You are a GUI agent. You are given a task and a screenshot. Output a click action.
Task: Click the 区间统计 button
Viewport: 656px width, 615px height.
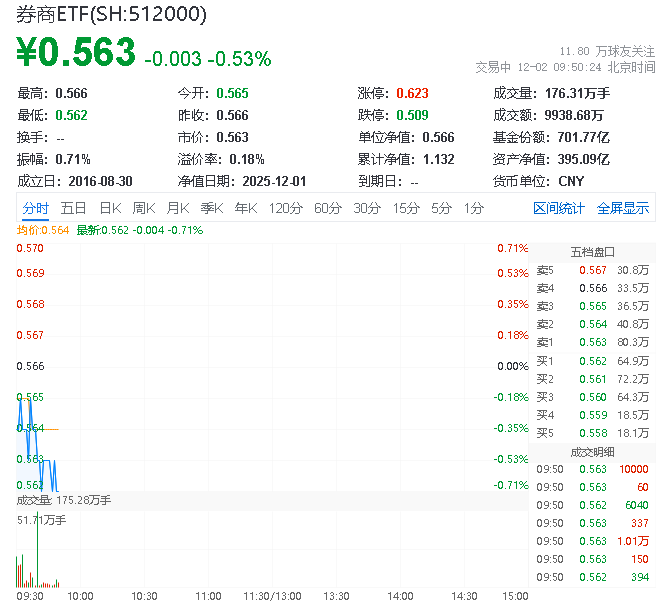(559, 208)
